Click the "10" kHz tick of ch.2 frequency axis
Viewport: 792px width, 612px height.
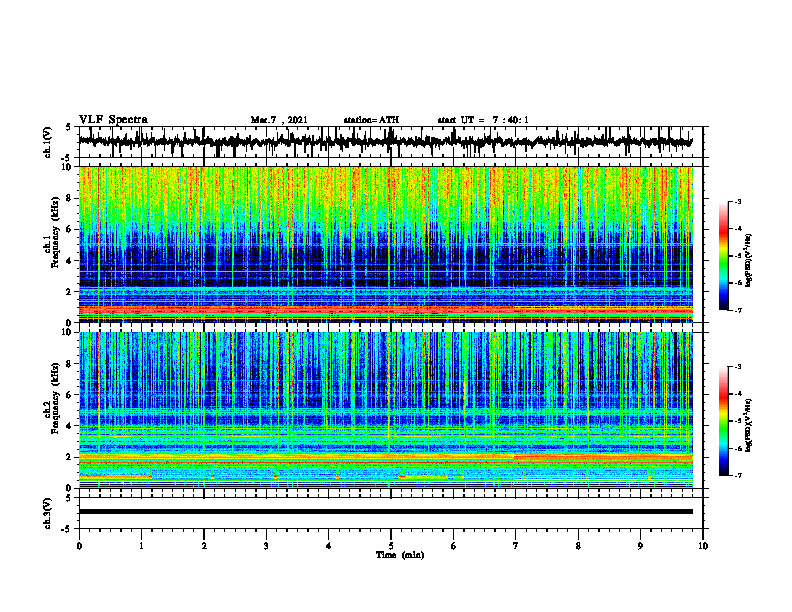pyautogui.click(x=68, y=332)
